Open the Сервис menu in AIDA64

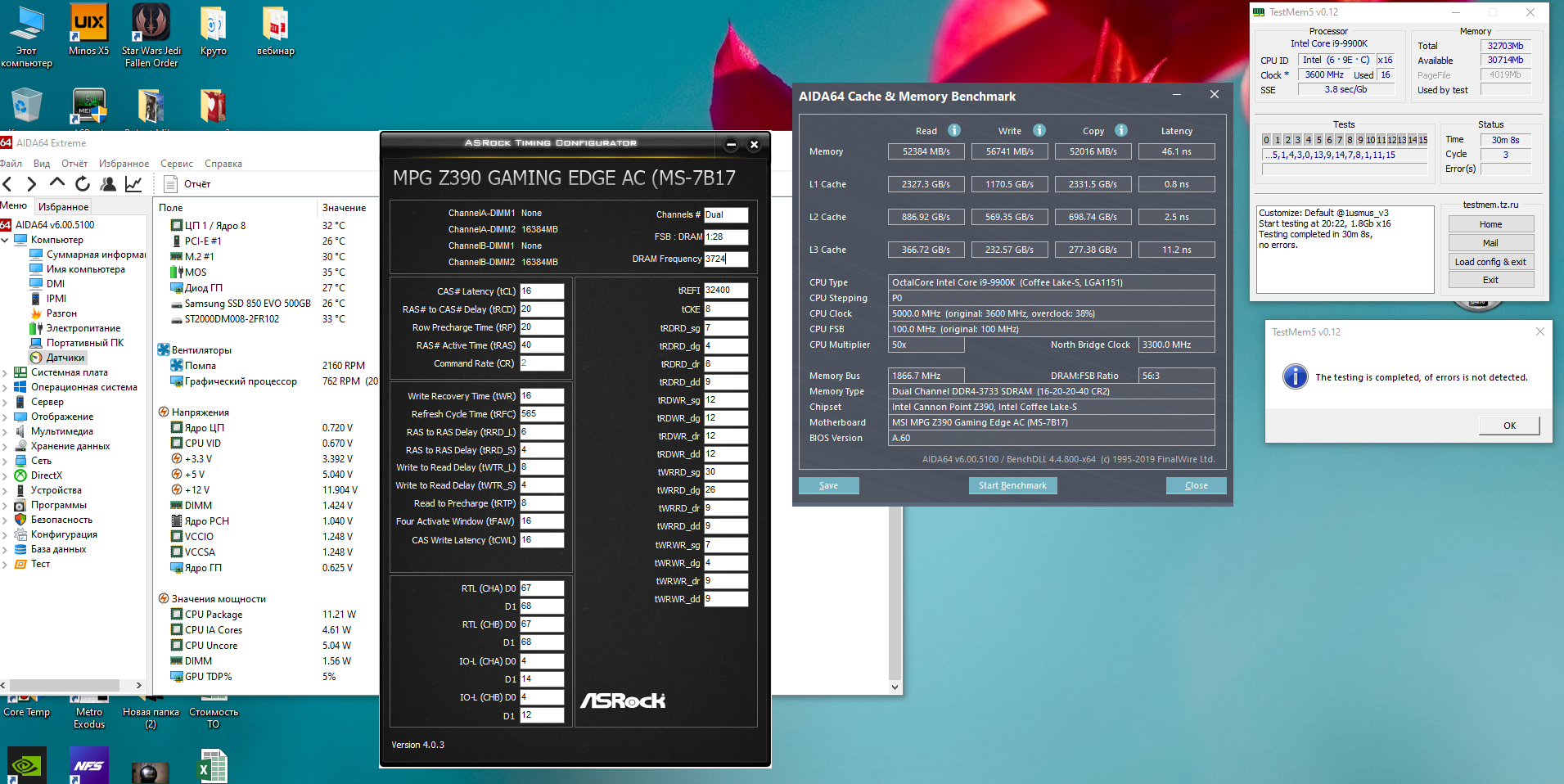[177, 164]
